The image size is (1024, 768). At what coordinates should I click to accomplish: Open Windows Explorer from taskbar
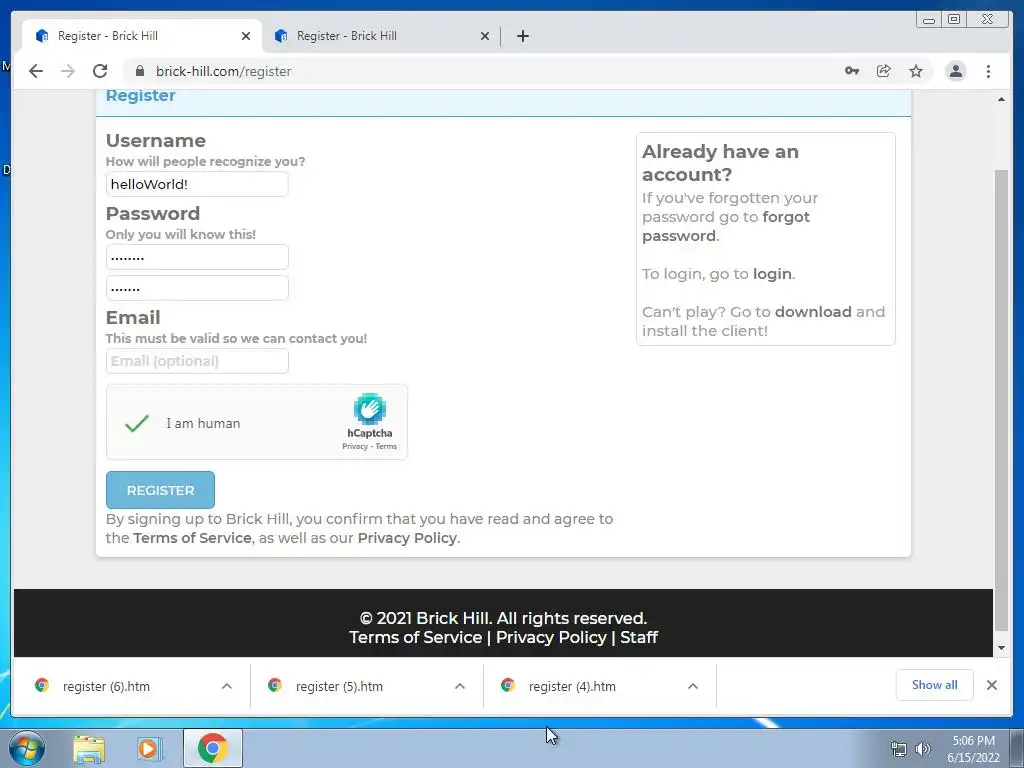coord(89,748)
